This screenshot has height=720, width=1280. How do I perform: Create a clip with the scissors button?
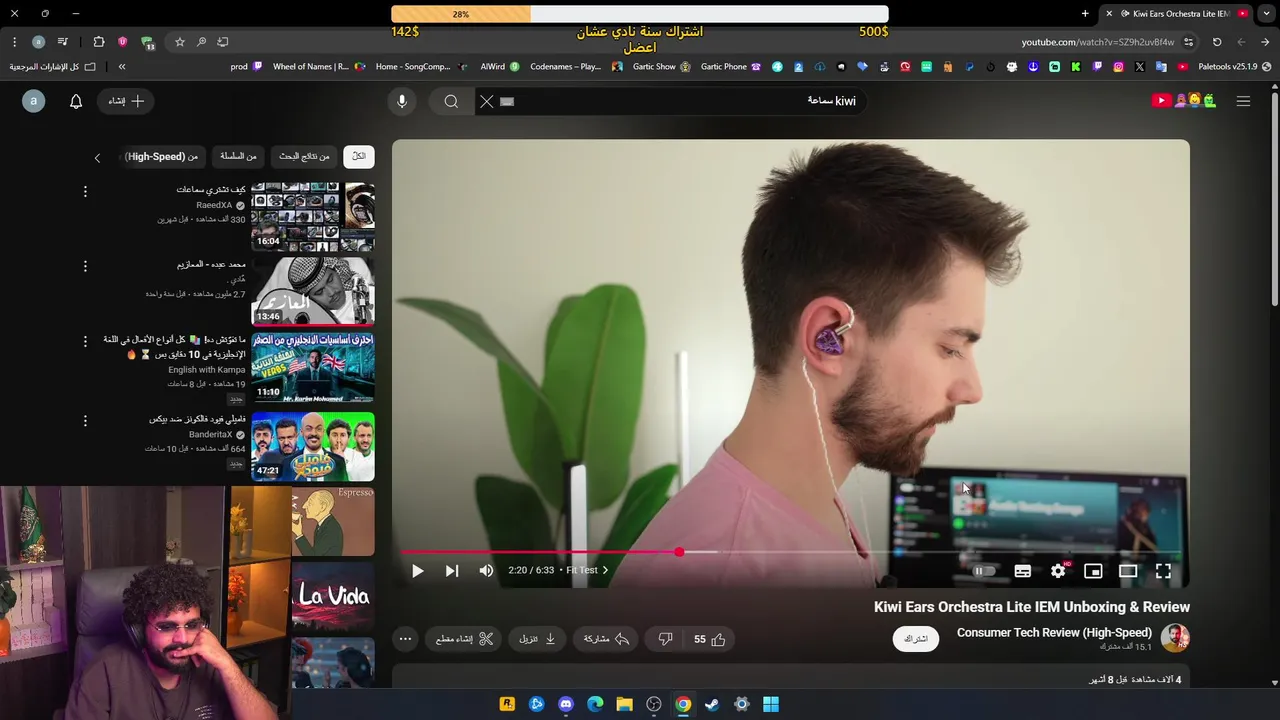(x=465, y=639)
